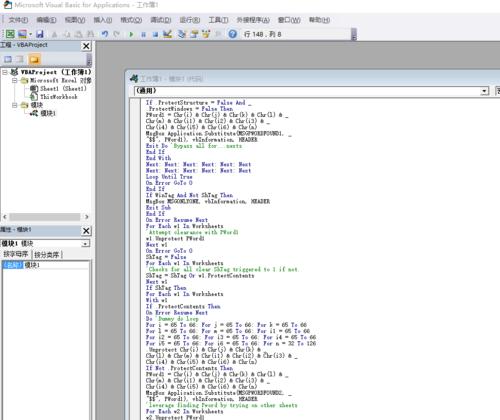Toggle Folders icon in project panel
Viewport: 500px width, 420px height.
[34, 59]
